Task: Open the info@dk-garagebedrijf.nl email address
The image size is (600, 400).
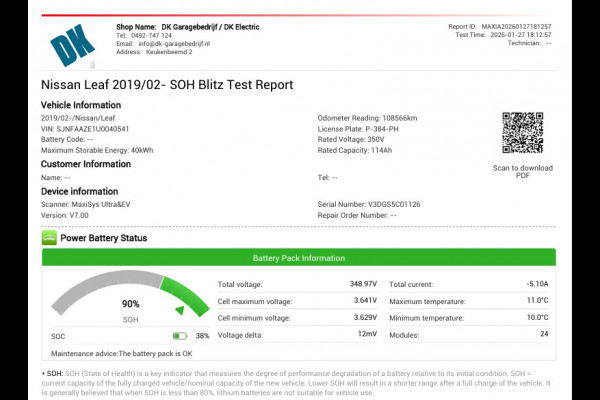Action: [x=164, y=43]
